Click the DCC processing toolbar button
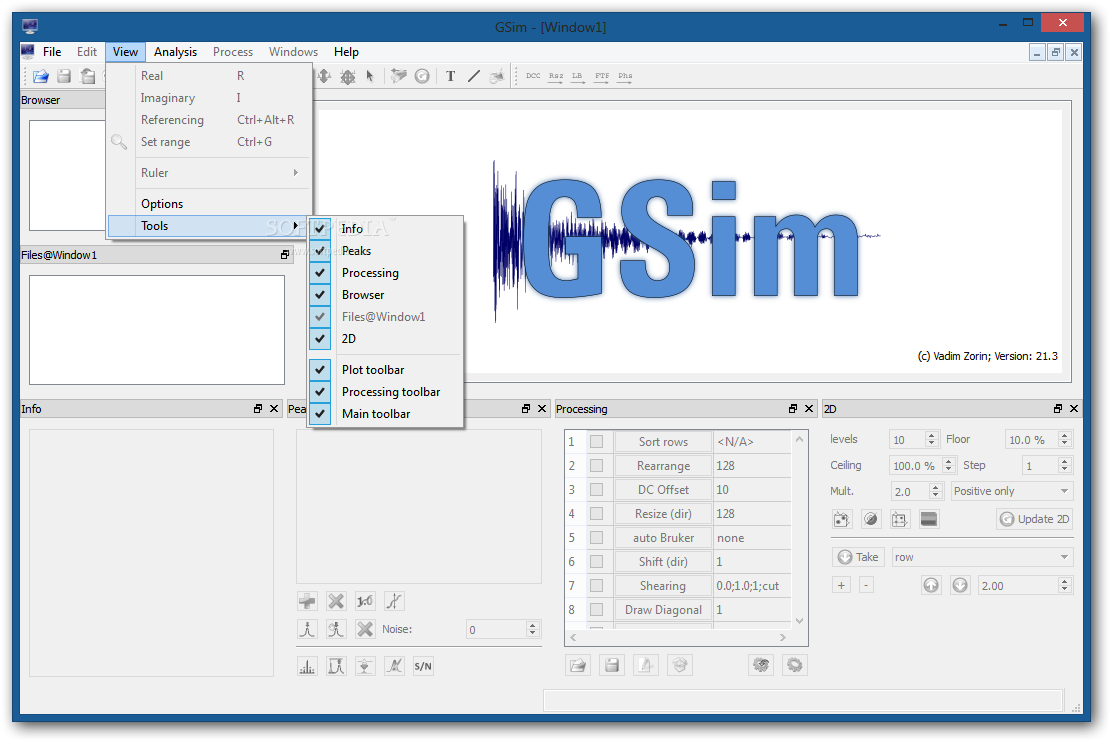The width and height of the screenshot is (1111, 742). [x=533, y=77]
